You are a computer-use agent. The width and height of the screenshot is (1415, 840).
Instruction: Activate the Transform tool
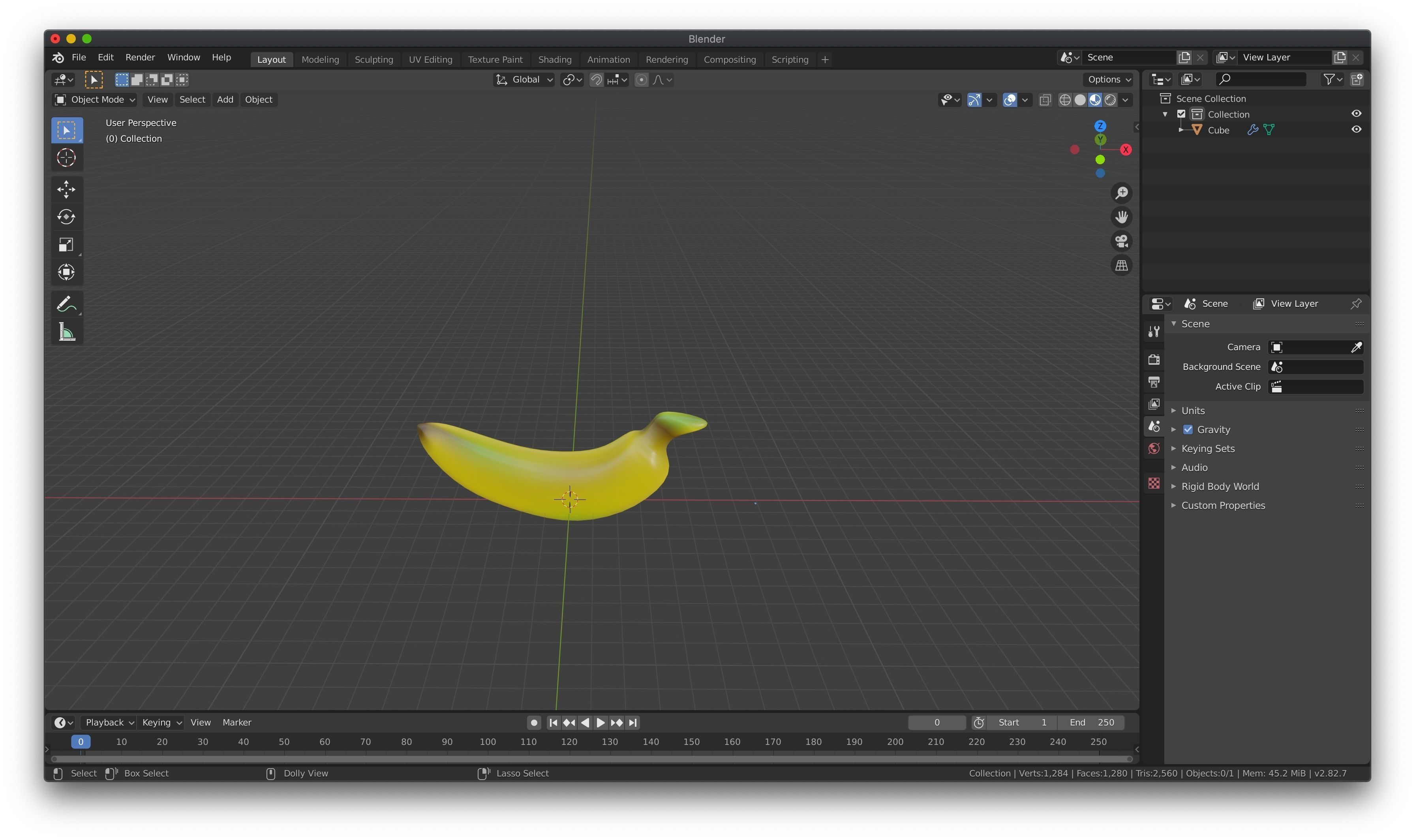click(67, 272)
